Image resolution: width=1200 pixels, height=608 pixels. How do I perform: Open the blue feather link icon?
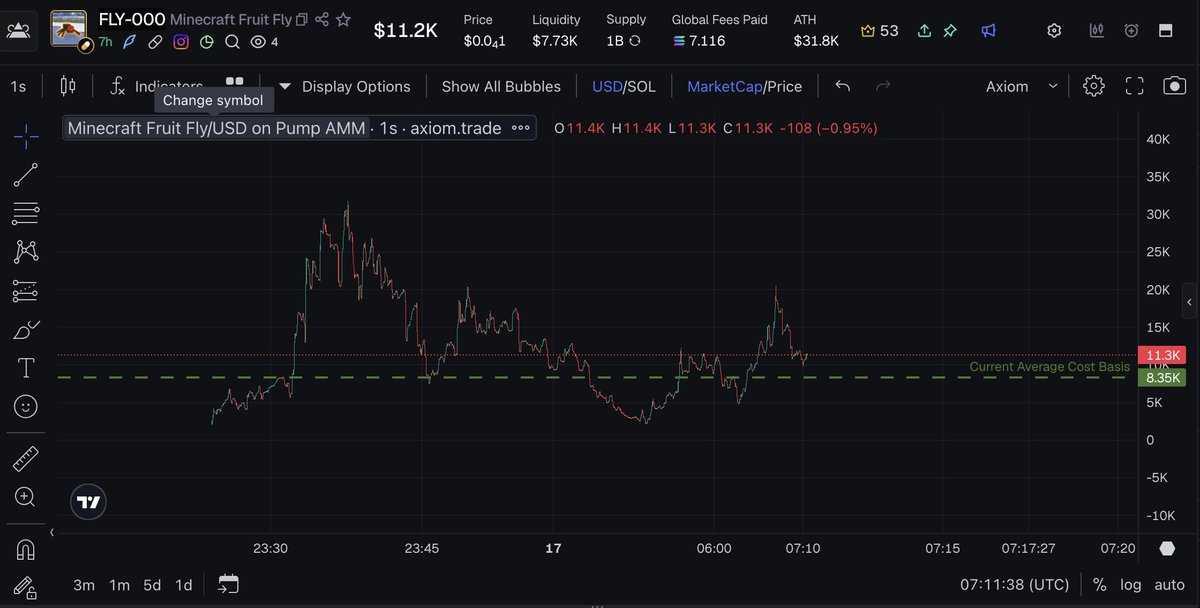(130, 42)
